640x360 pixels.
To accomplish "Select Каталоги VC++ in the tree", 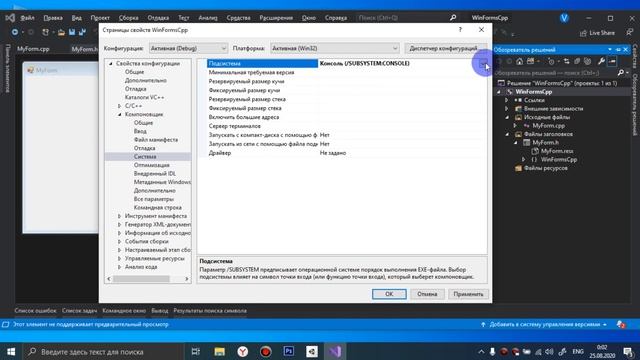I will point(144,98).
